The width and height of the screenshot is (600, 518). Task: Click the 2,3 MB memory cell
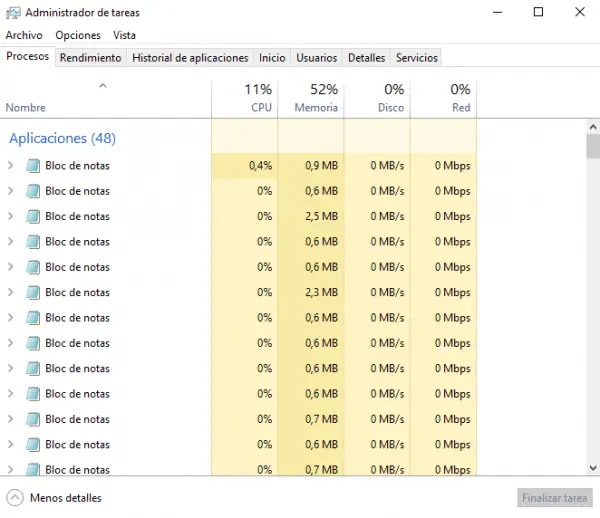pos(311,292)
